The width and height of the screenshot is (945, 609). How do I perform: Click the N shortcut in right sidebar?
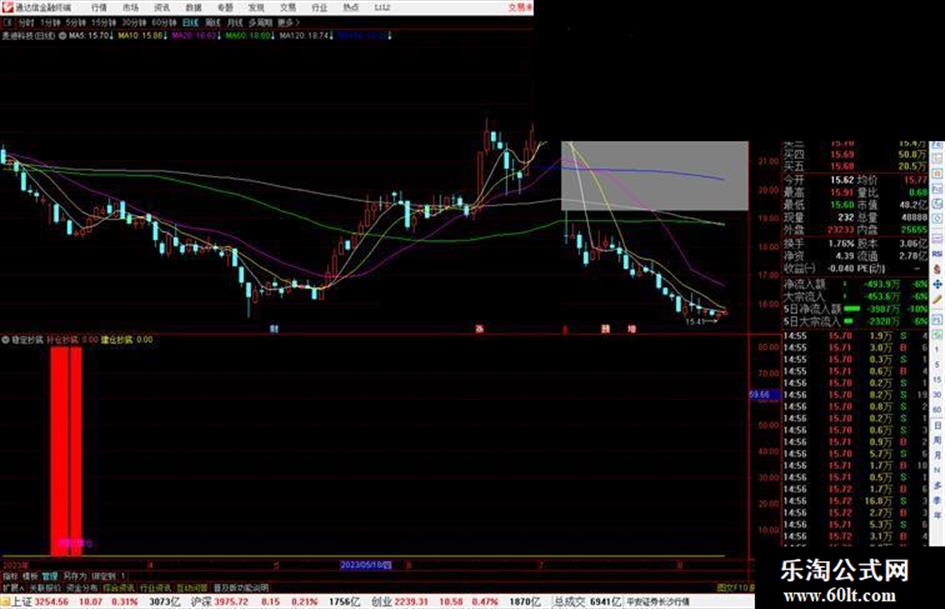(x=937, y=470)
